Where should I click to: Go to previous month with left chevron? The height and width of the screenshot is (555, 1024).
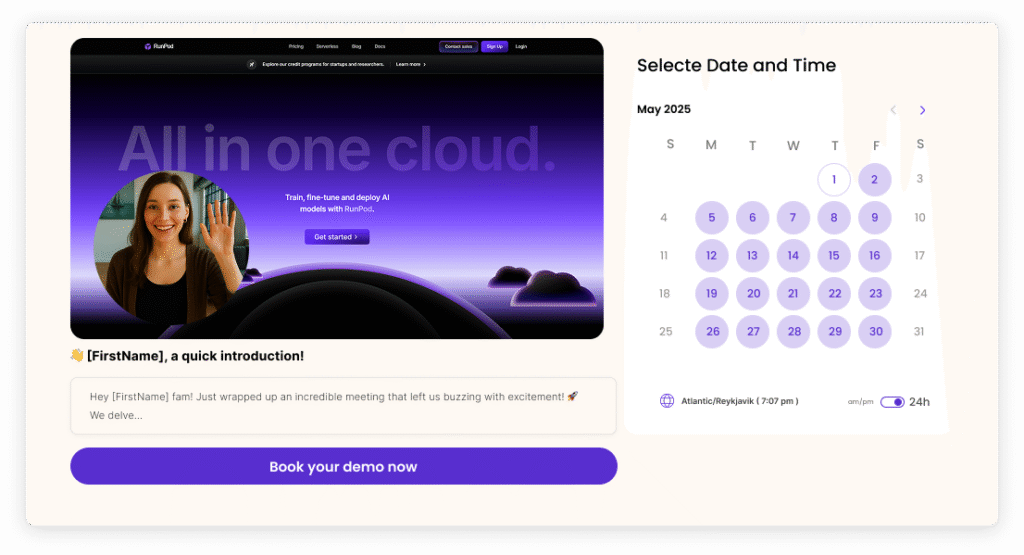(893, 110)
